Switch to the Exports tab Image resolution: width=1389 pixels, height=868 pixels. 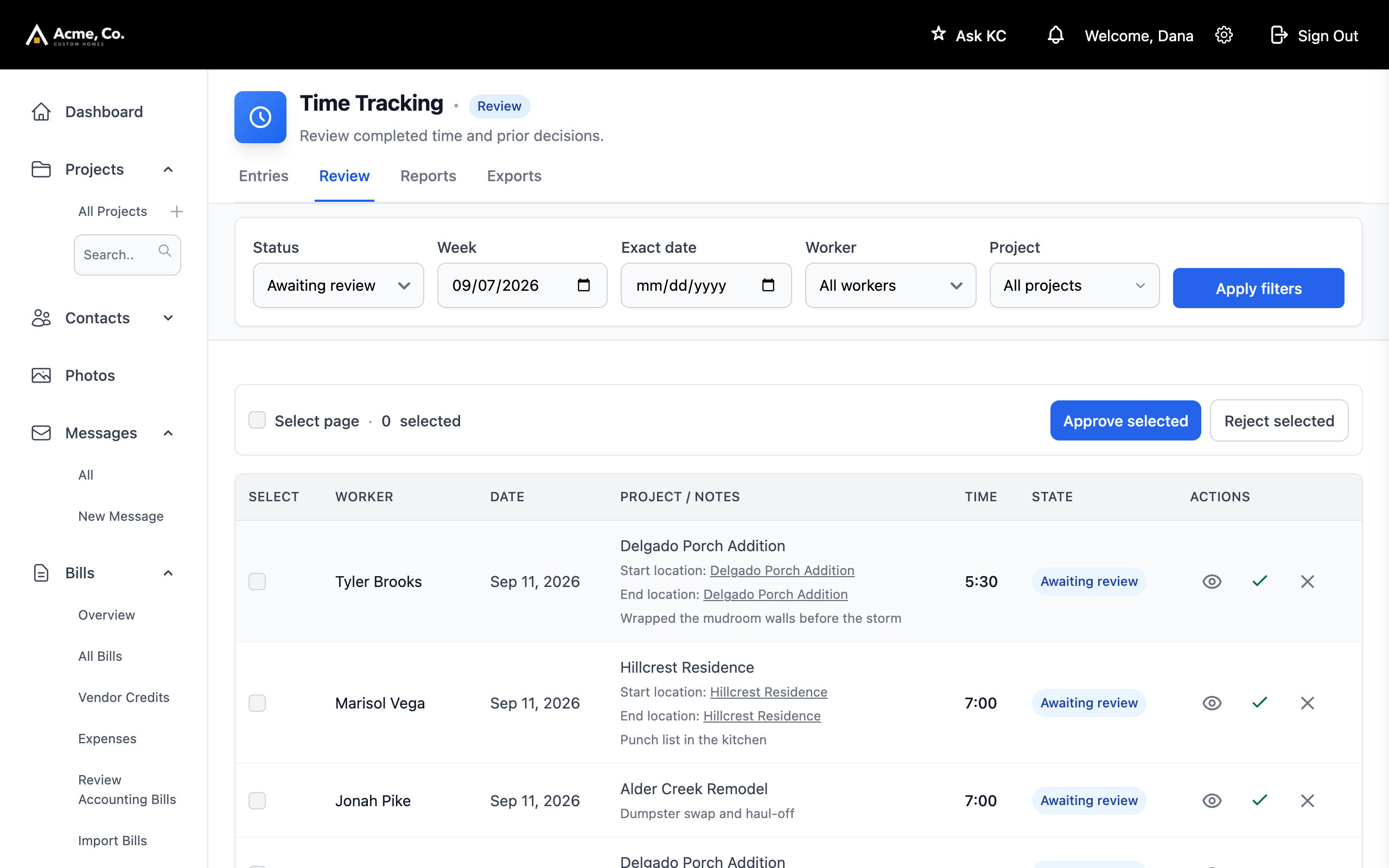514,176
